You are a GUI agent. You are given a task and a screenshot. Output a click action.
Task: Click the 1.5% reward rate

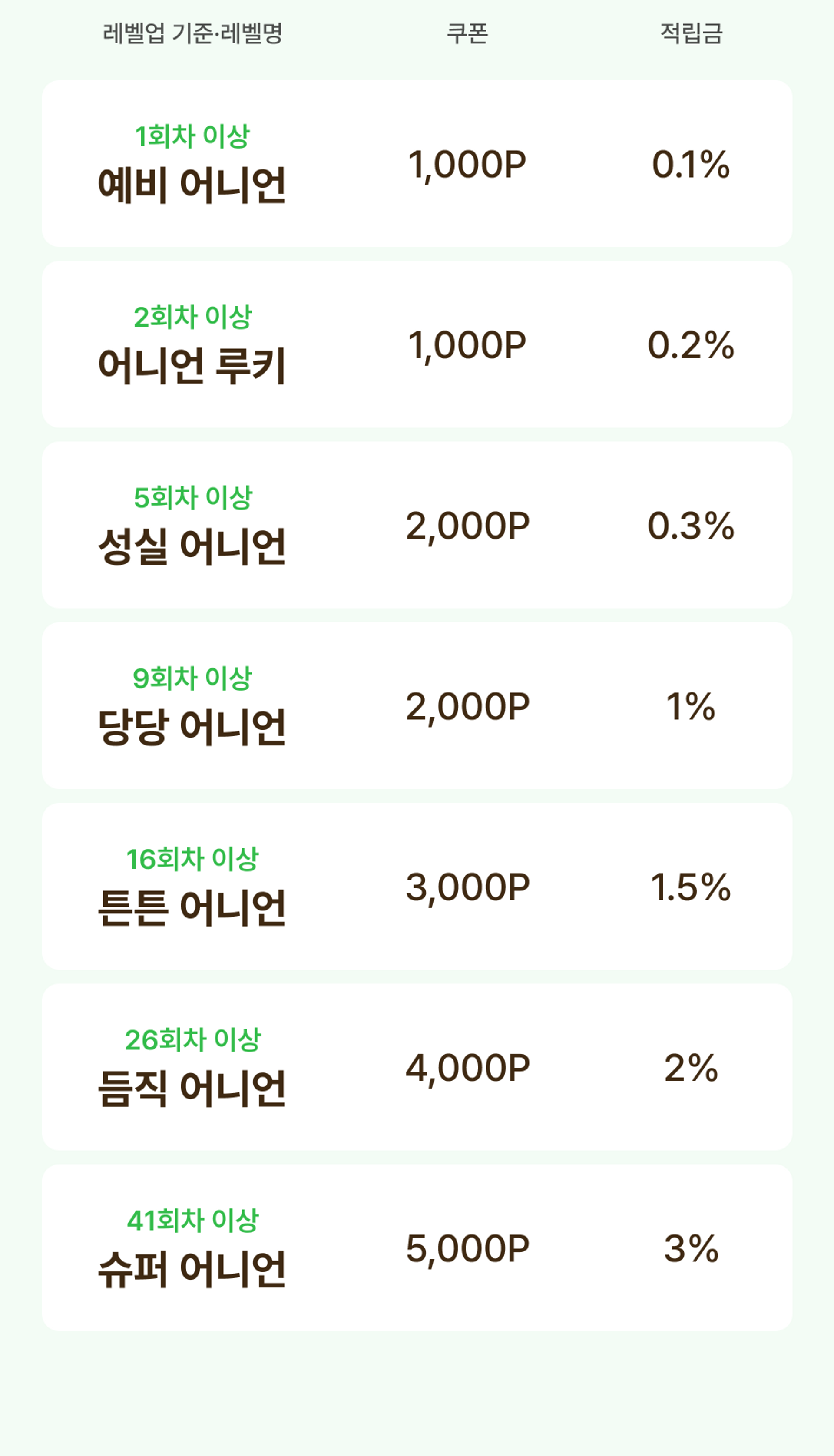(x=691, y=887)
